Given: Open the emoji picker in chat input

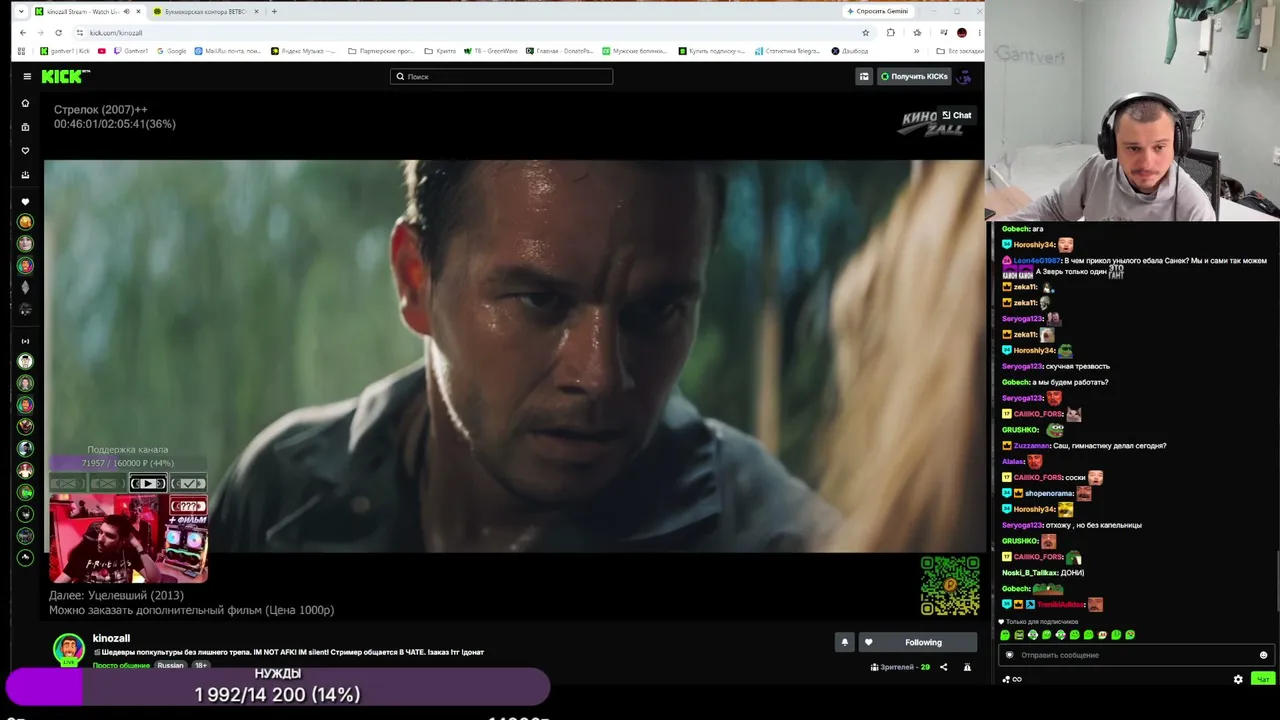Looking at the screenshot, I should tap(1263, 655).
